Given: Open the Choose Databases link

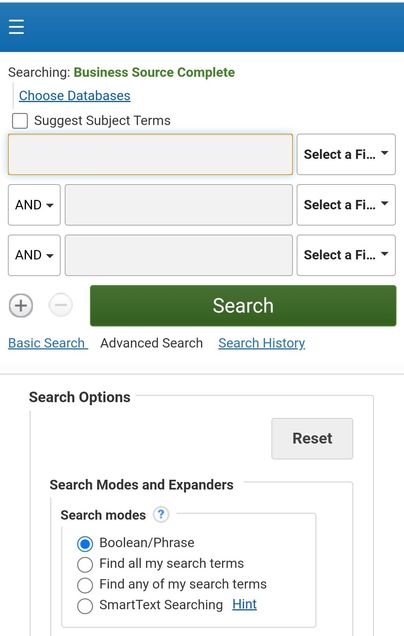Looking at the screenshot, I should click(75, 96).
